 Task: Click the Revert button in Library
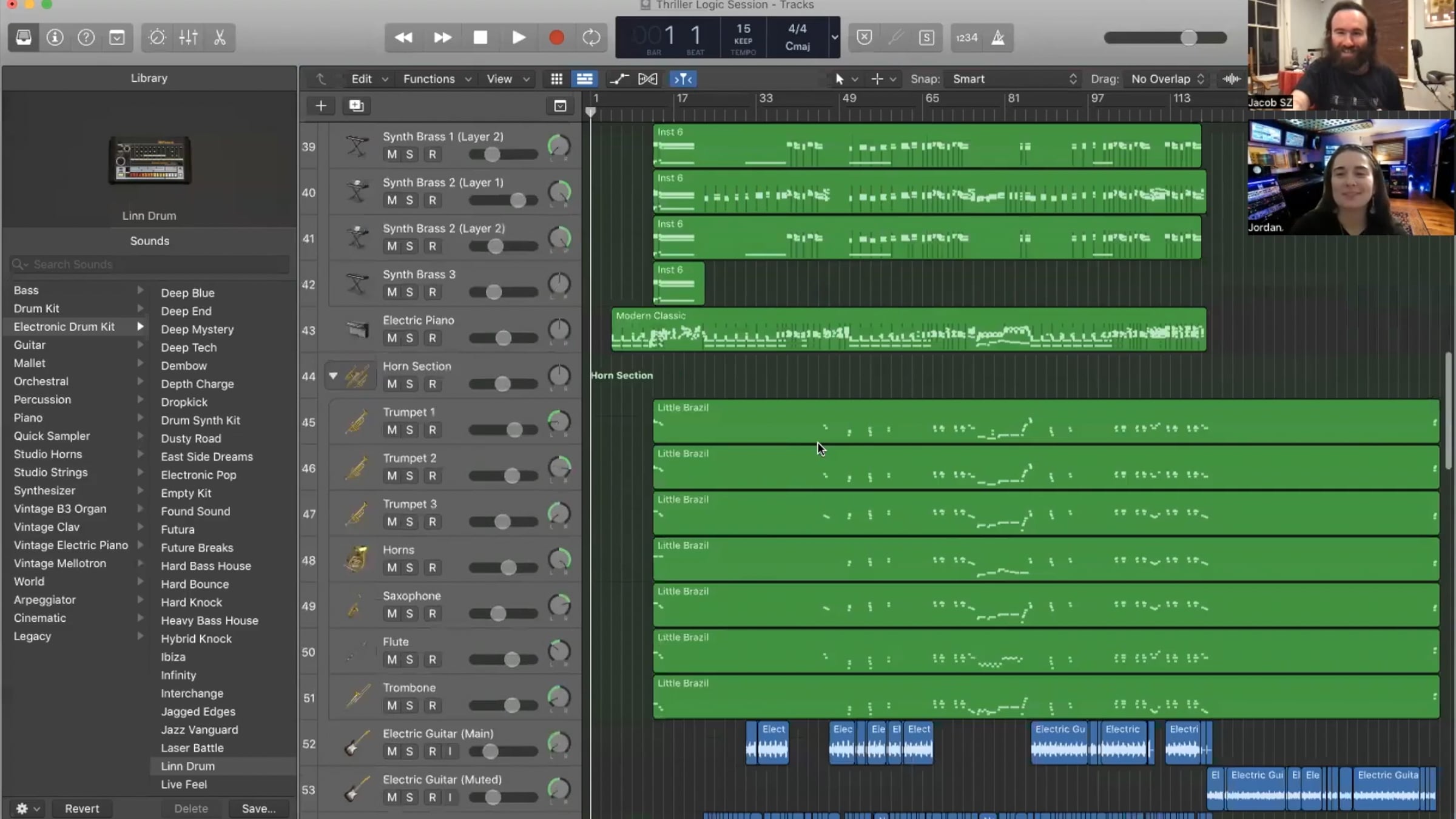(x=82, y=808)
